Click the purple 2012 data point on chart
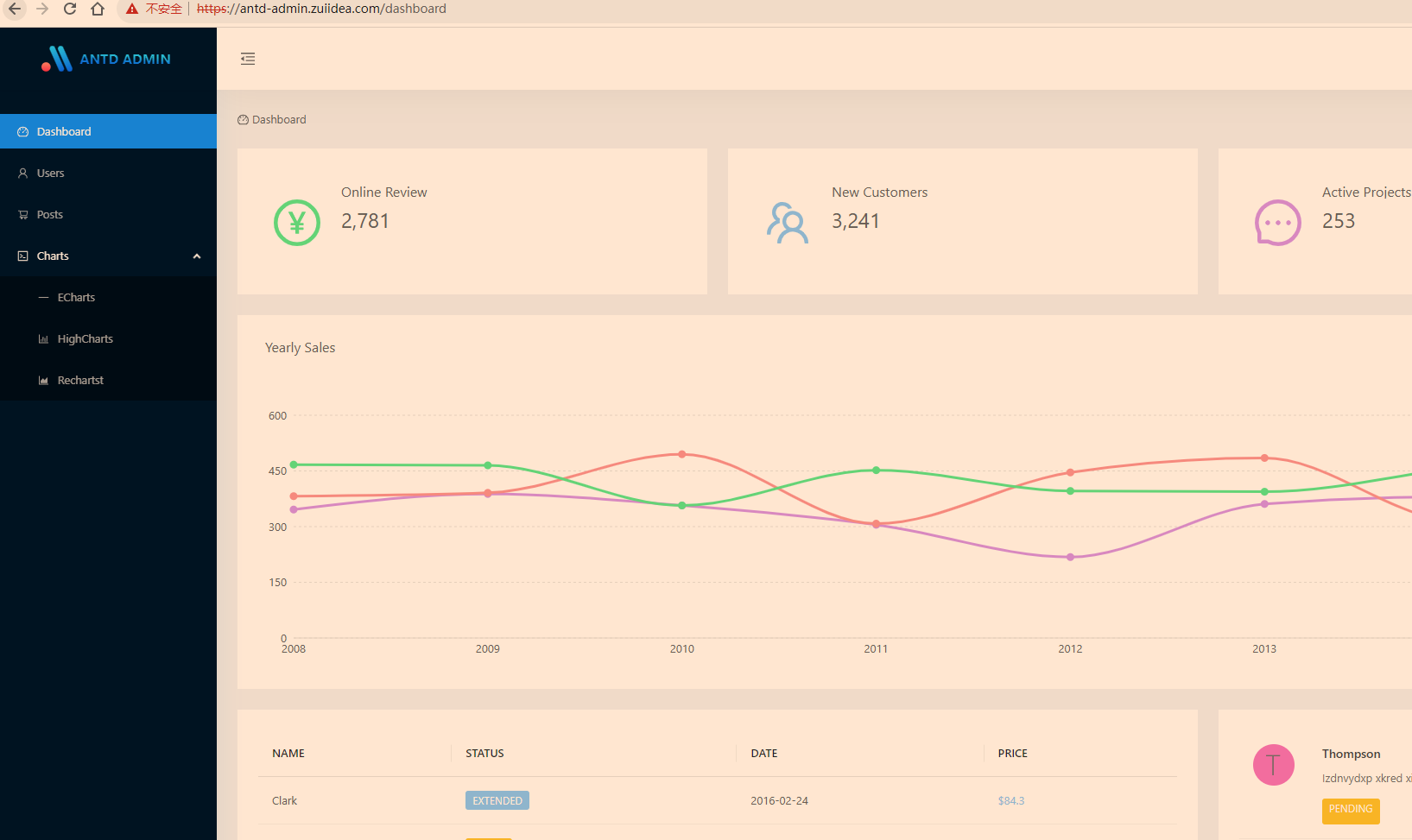Screen dimensions: 1412x840 coord(1070,557)
